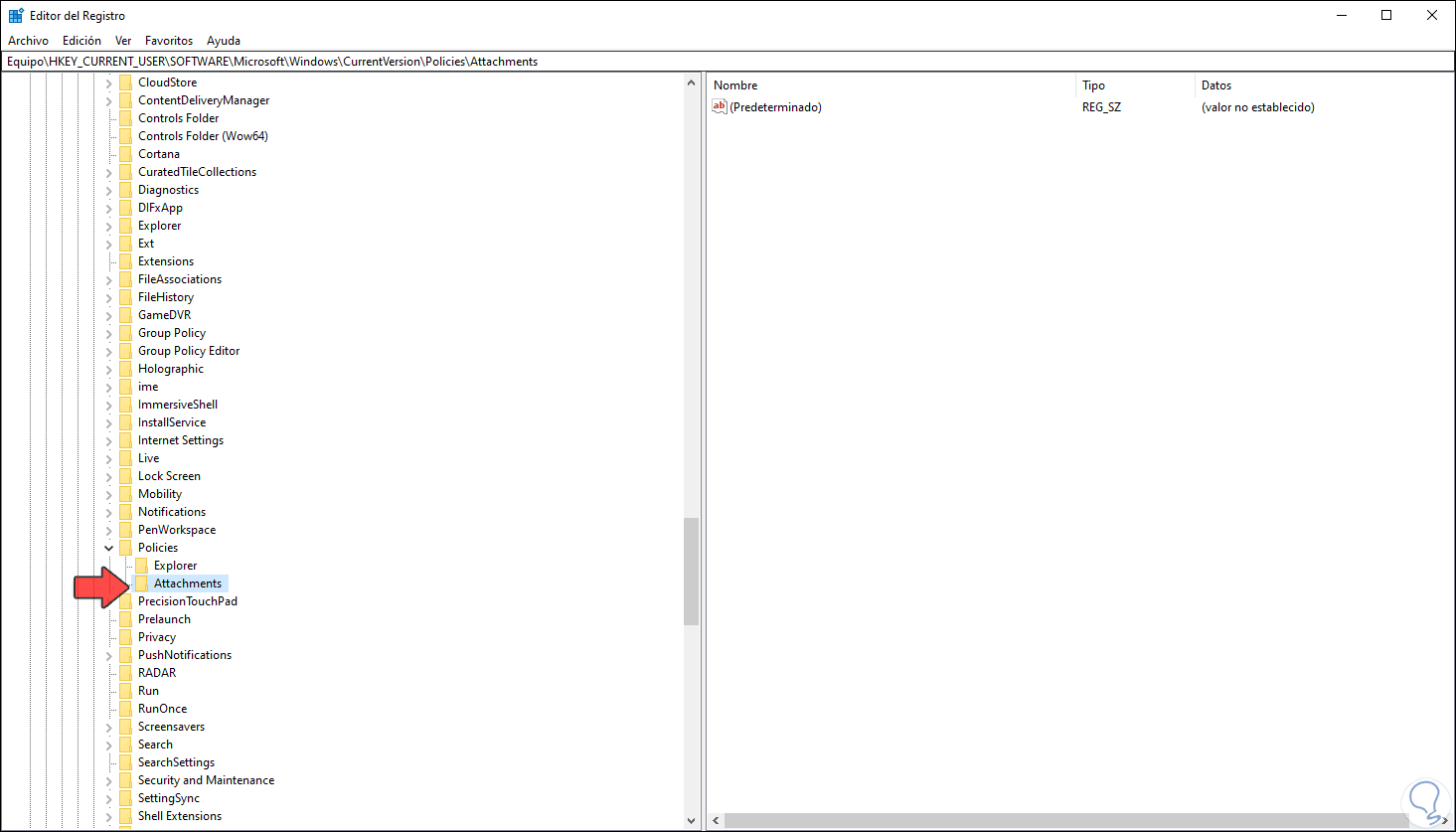Expand the ImmersiveShell key
Screen dimensions: 1456x832
(x=109, y=405)
